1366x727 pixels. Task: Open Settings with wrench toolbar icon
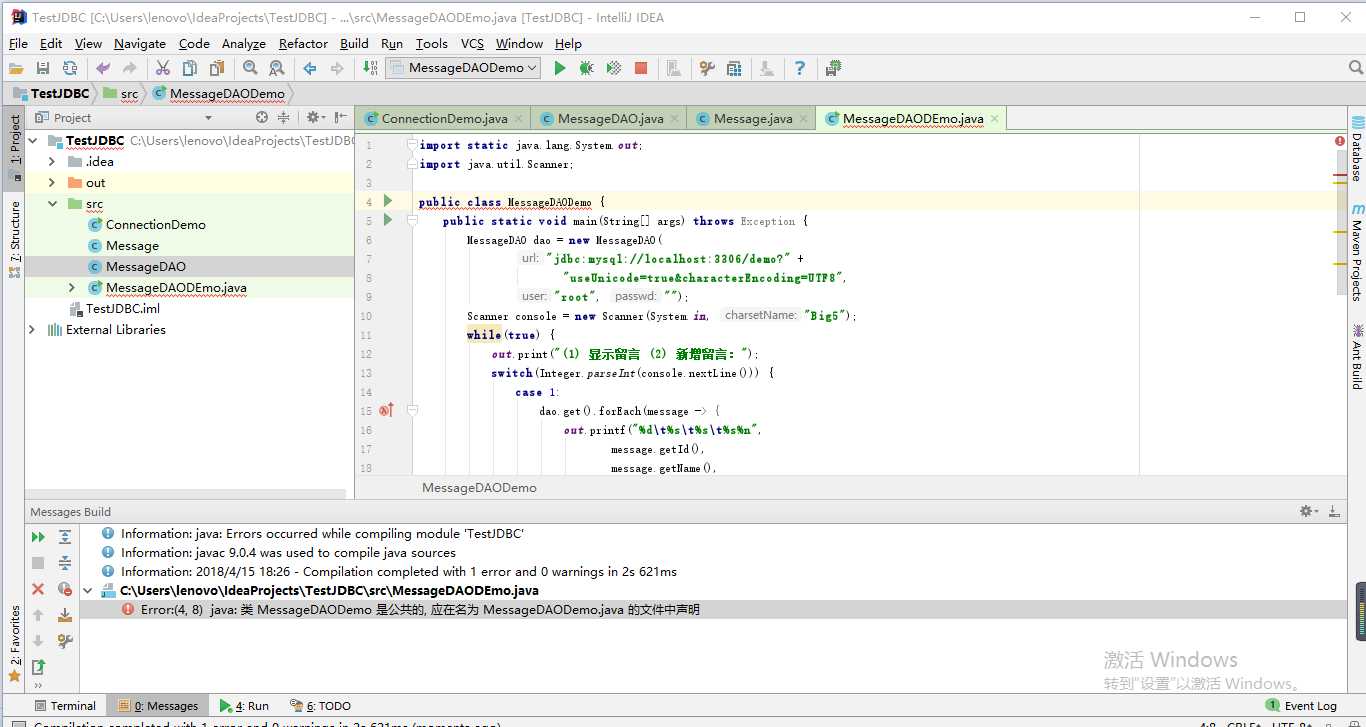(707, 68)
